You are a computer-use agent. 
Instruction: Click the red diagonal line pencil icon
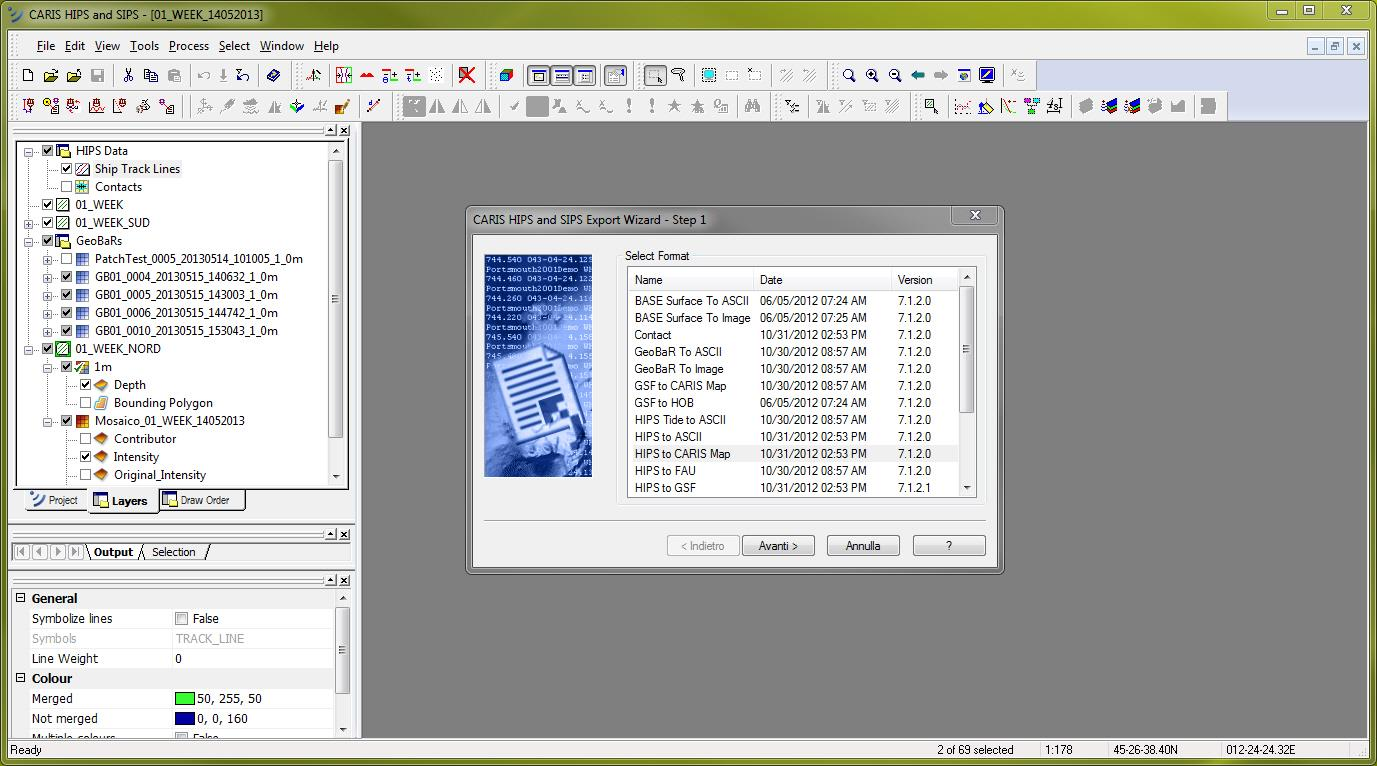(374, 106)
